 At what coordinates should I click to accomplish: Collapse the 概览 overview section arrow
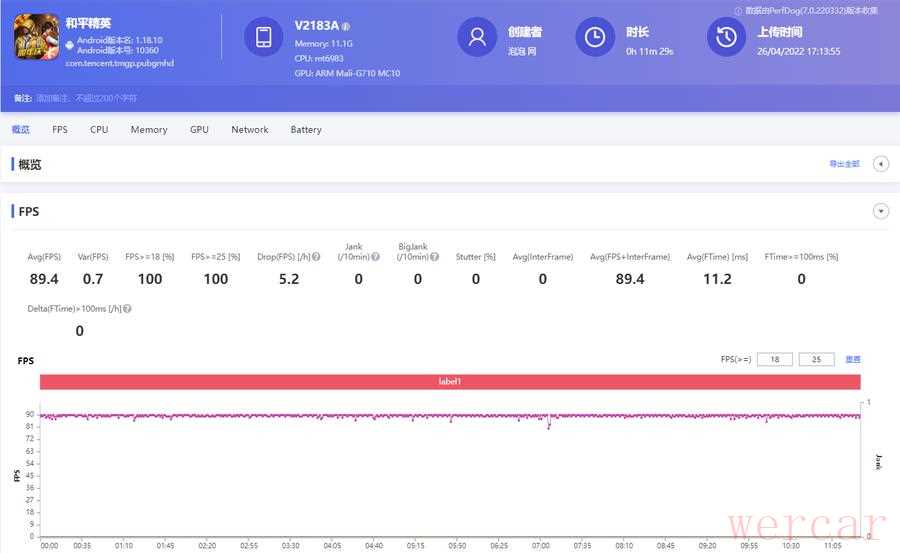click(881, 164)
